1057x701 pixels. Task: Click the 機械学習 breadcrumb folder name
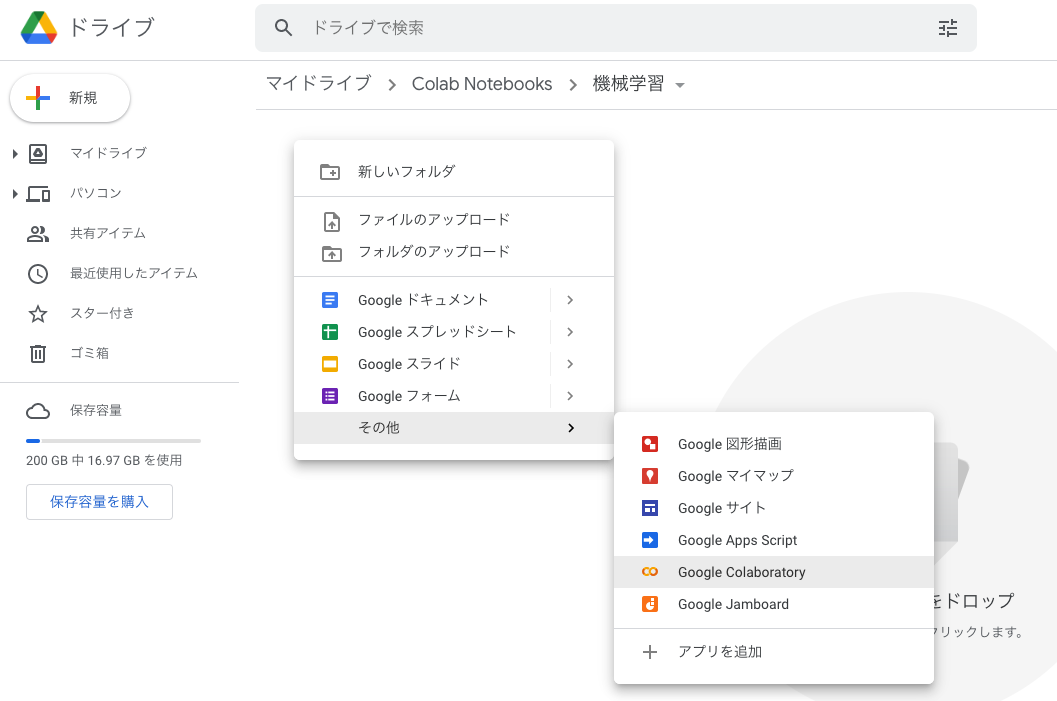click(x=628, y=84)
